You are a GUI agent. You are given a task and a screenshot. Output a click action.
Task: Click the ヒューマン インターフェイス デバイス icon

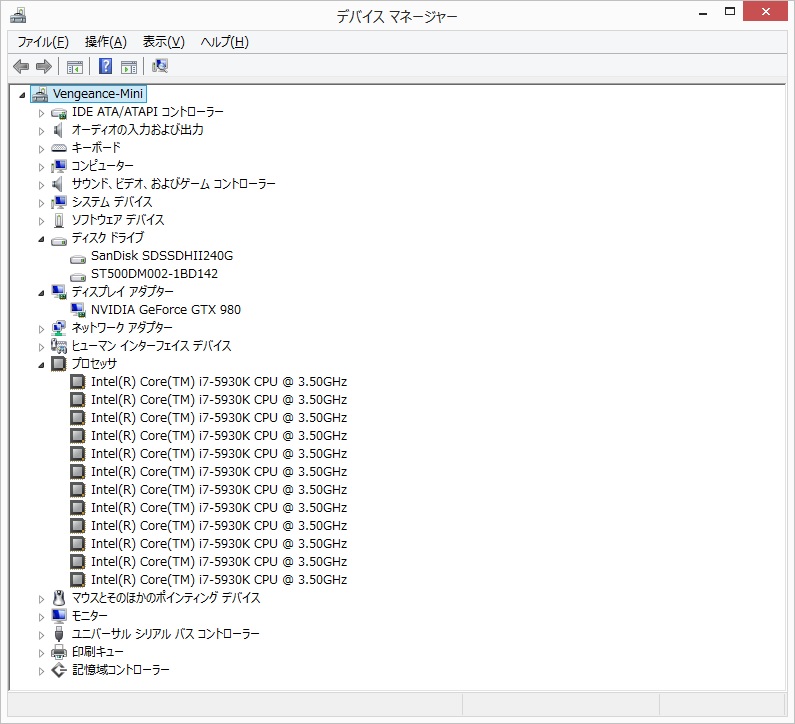pos(59,346)
